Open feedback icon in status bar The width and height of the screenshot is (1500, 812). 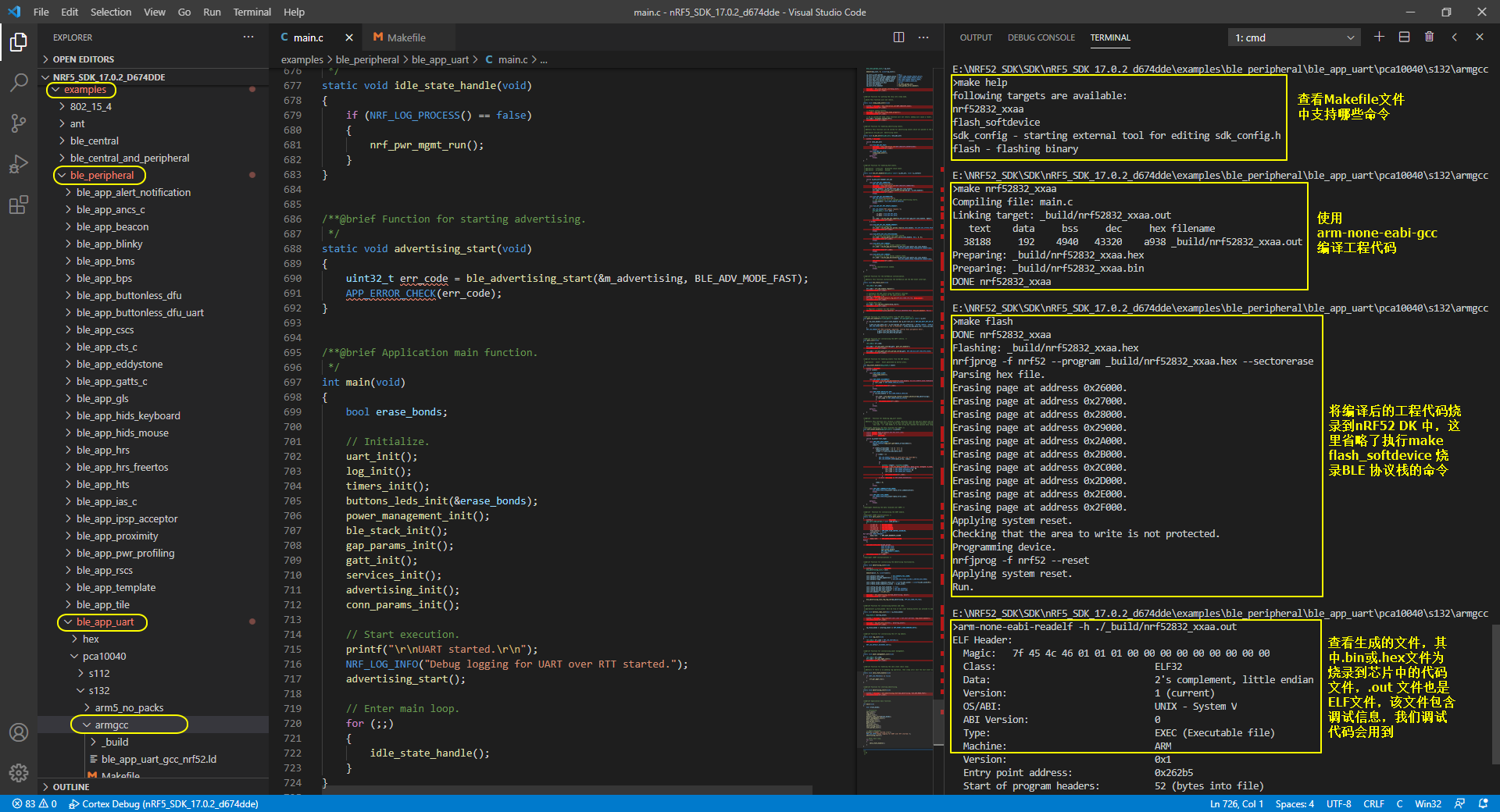point(1459,803)
